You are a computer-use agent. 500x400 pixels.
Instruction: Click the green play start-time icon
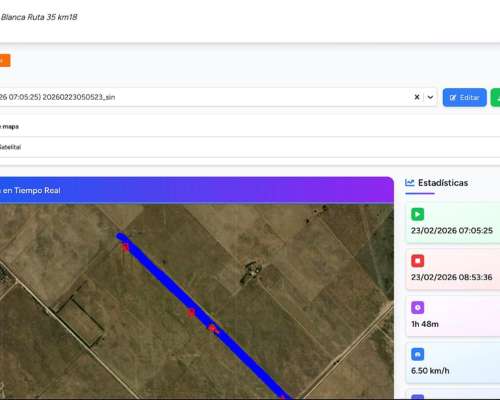[418, 214]
